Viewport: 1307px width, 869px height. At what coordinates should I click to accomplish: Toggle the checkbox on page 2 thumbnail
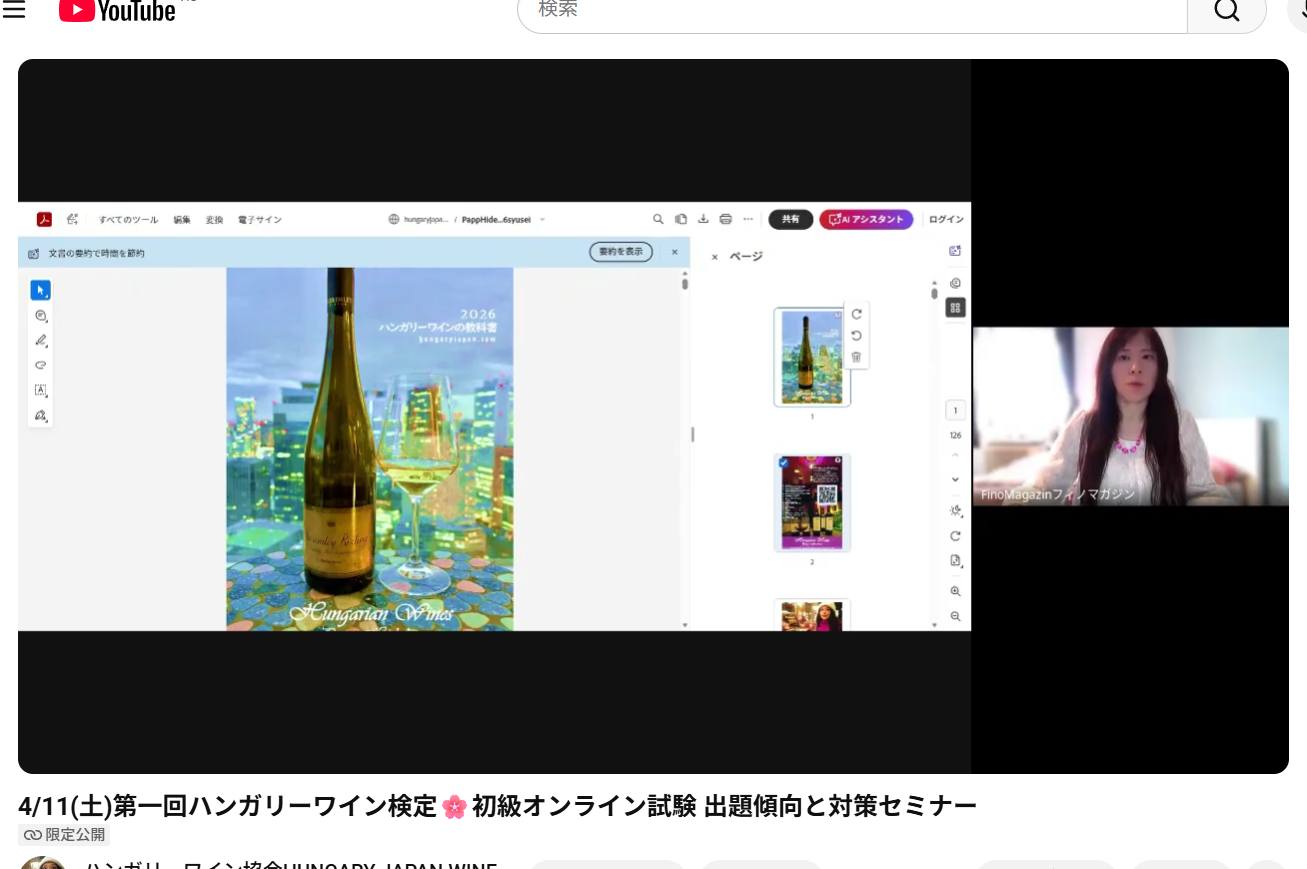(x=782, y=463)
